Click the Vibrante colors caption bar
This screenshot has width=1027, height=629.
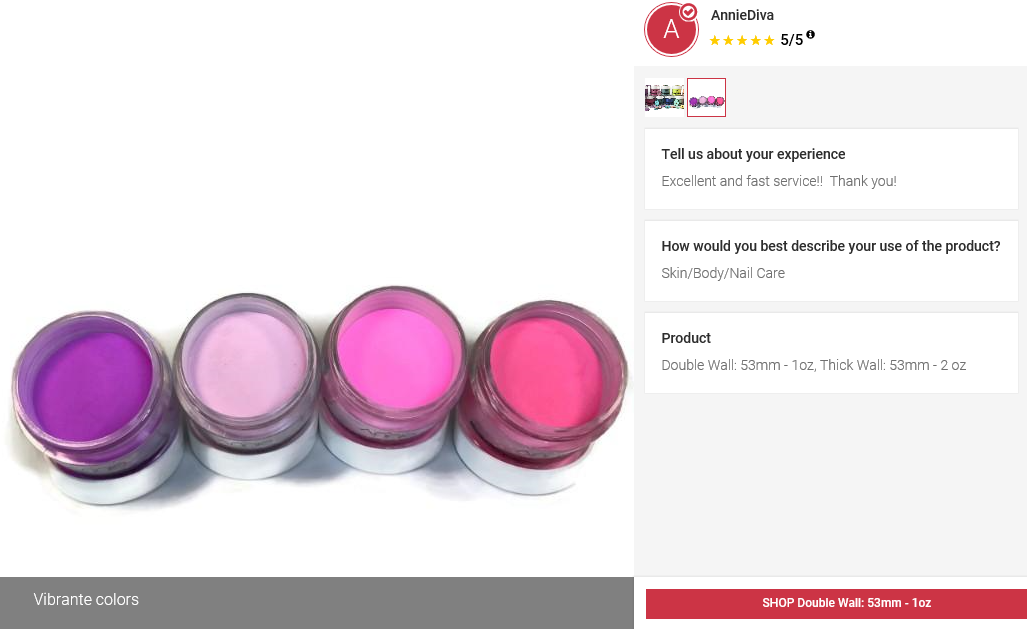(86, 600)
